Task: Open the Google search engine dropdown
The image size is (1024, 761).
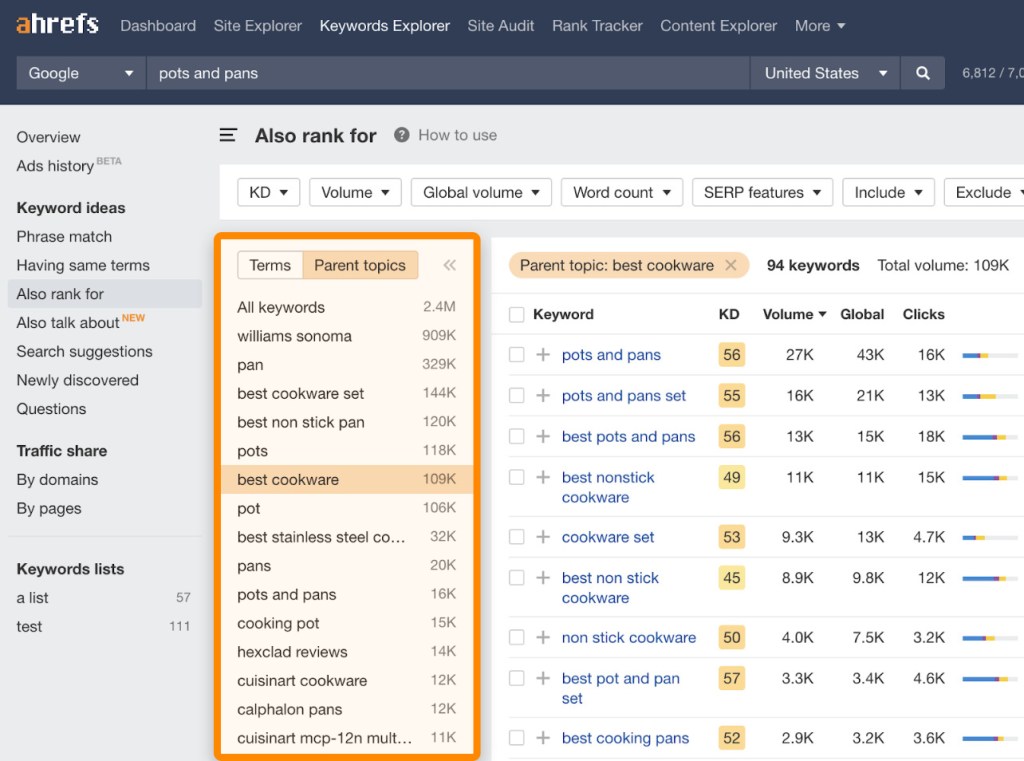Action: coord(78,72)
